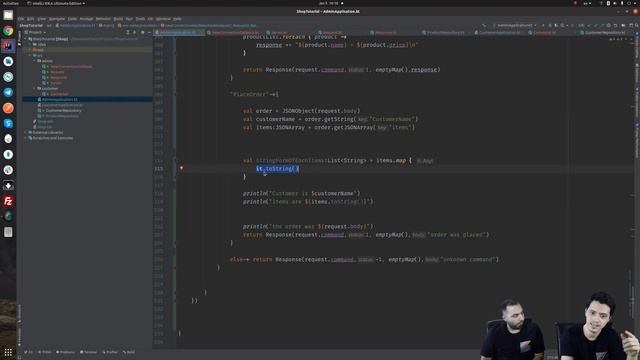640x360 pixels.
Task: Launch FileZilla from the dock
Action: point(8,201)
